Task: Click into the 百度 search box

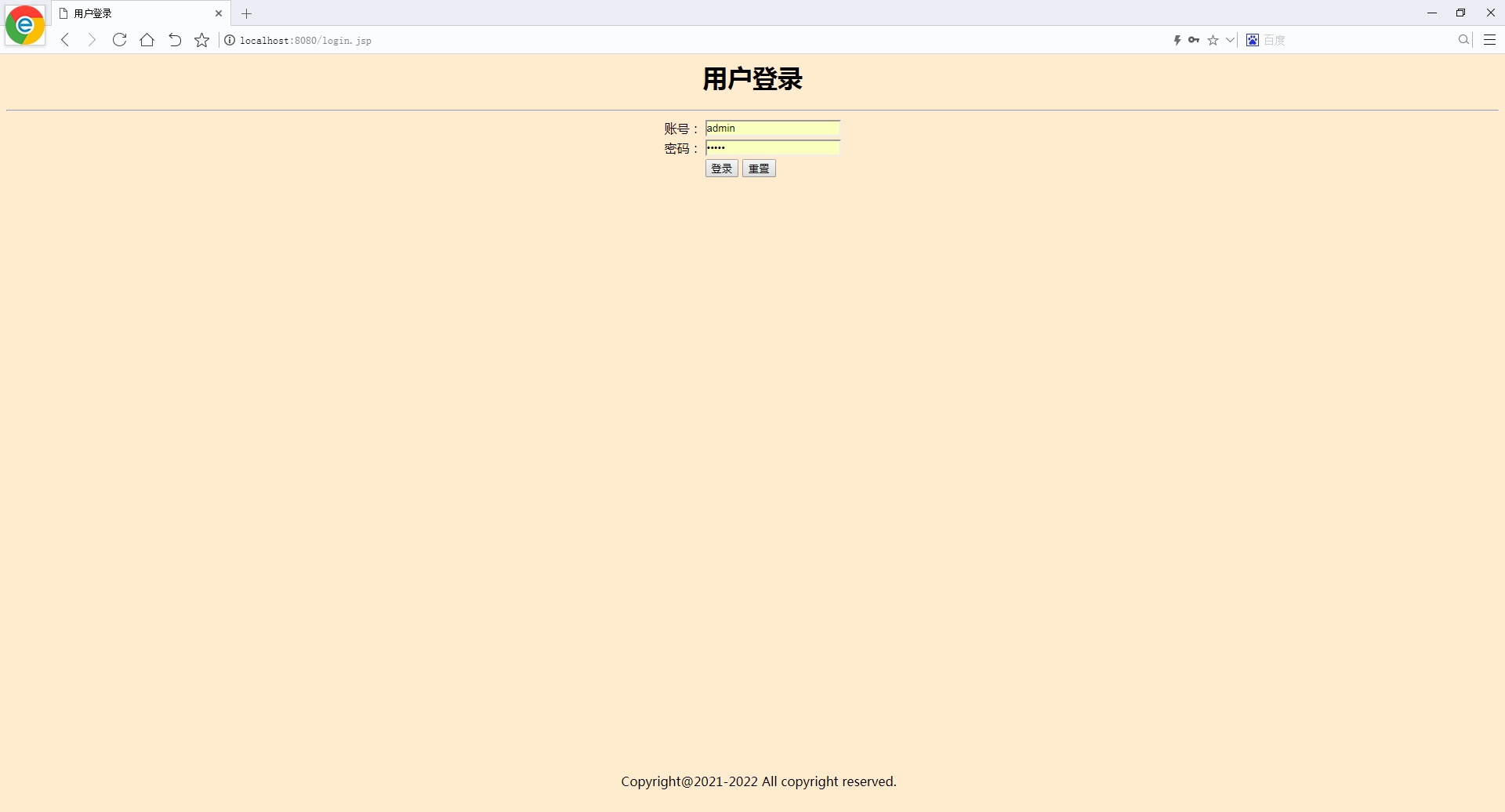Action: 1358,40
